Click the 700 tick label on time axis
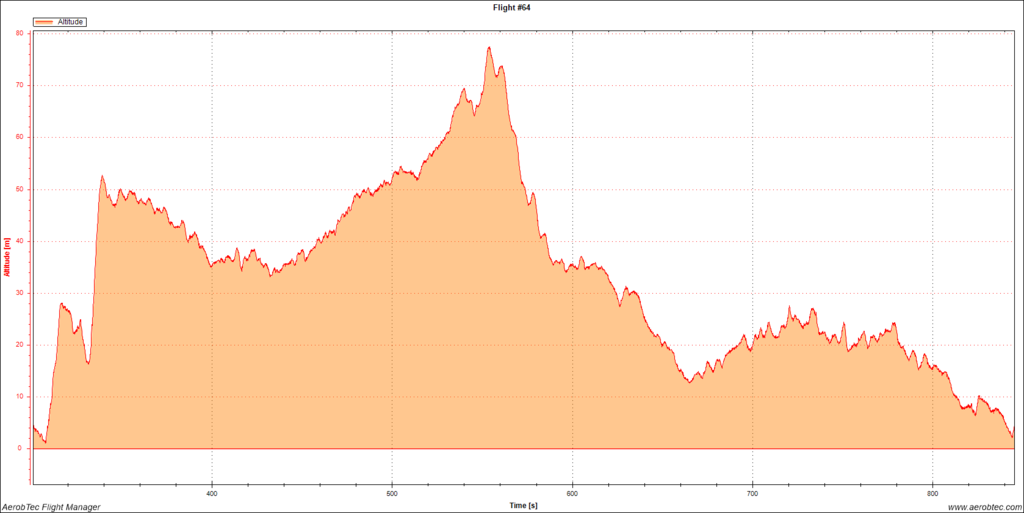This screenshot has height=513, width=1024. (x=752, y=493)
